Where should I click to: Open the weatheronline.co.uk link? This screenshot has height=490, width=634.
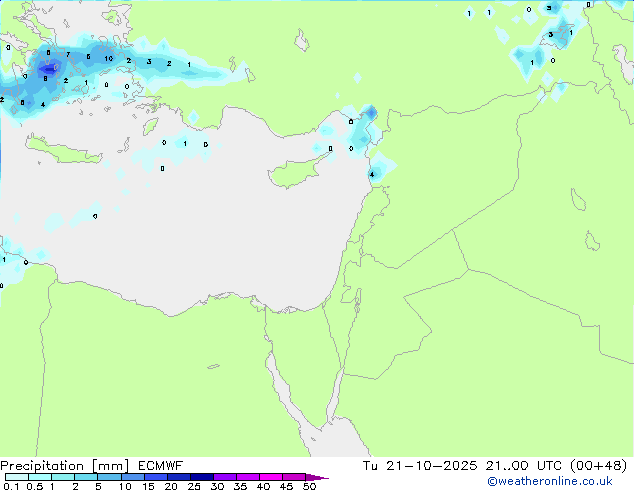550,481
